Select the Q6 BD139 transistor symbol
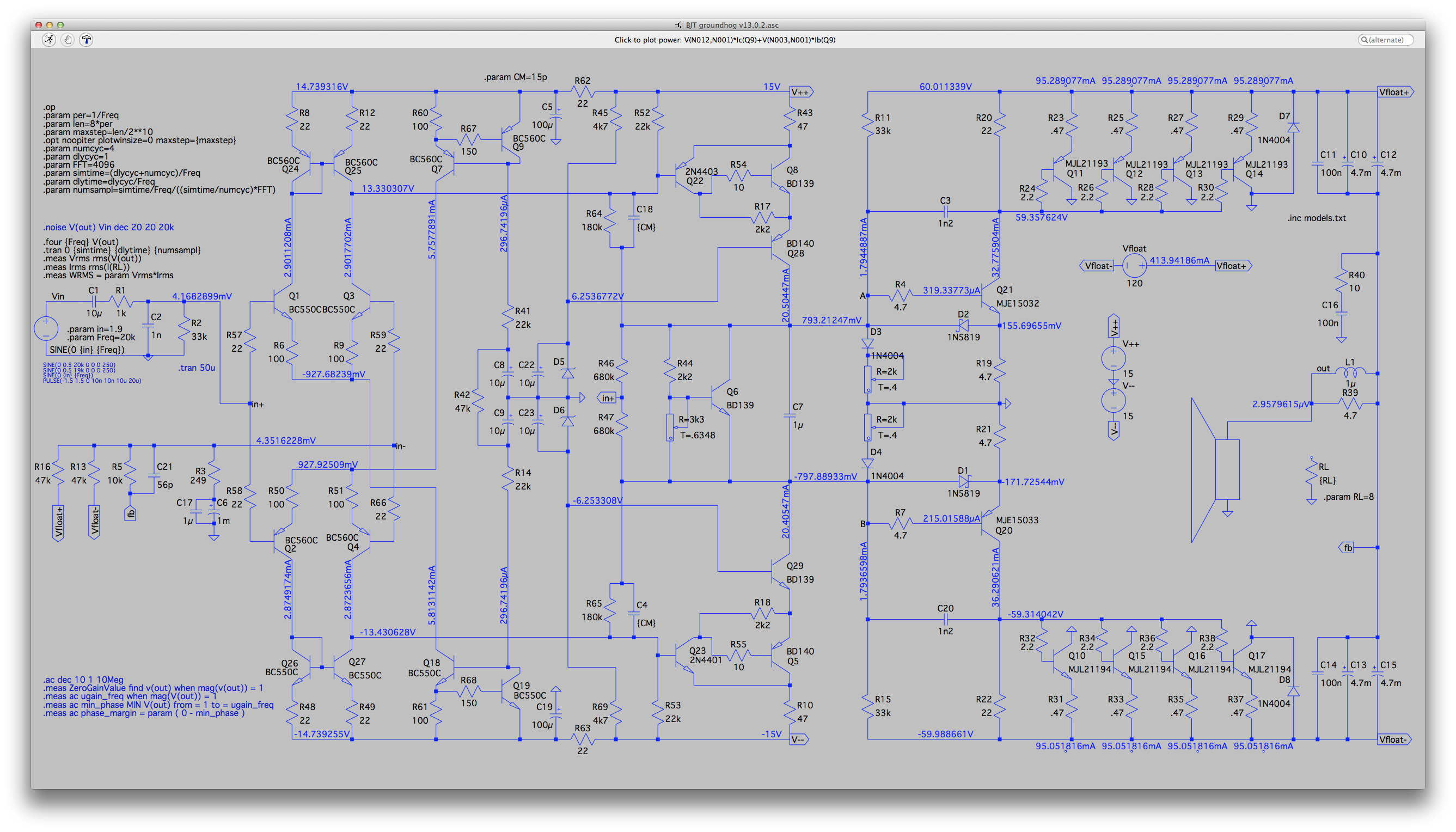Screen dimensions: 1456x832 click(x=721, y=397)
